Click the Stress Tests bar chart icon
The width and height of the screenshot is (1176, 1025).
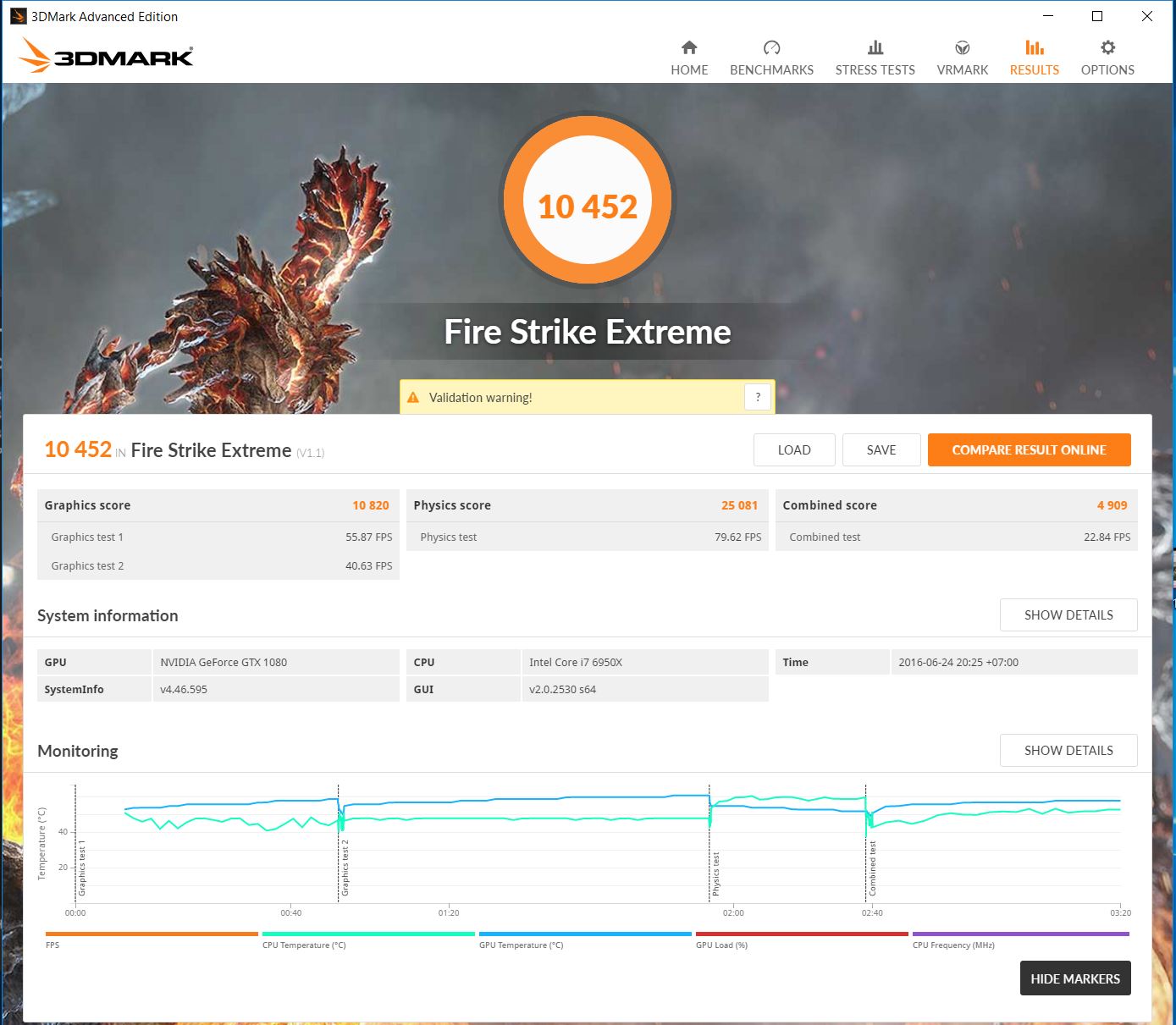coord(875,47)
